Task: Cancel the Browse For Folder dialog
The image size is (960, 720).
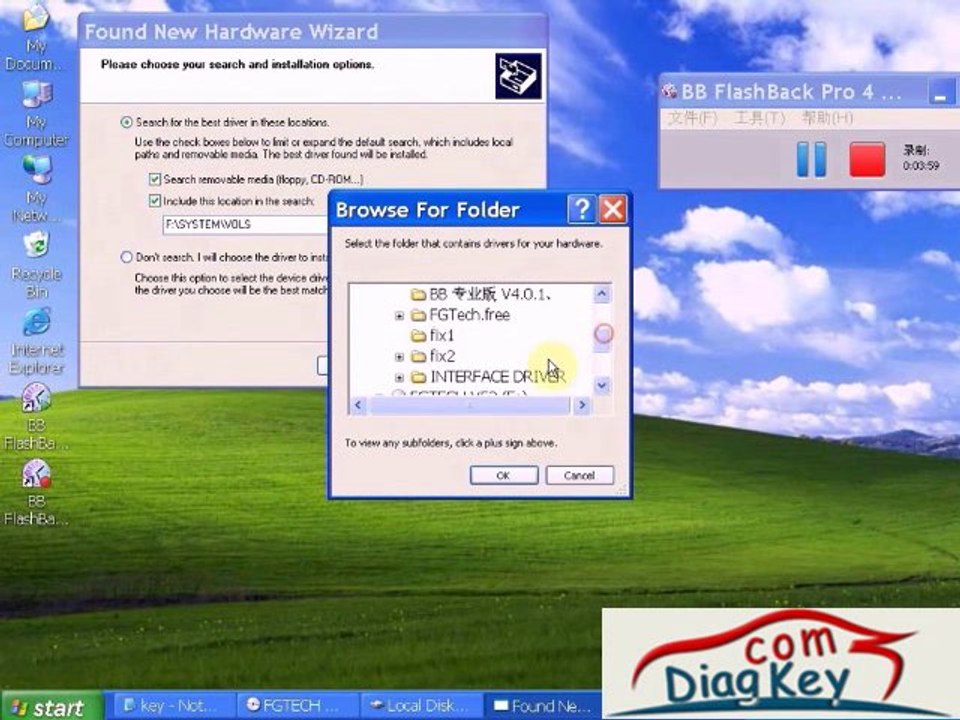Action: (579, 475)
